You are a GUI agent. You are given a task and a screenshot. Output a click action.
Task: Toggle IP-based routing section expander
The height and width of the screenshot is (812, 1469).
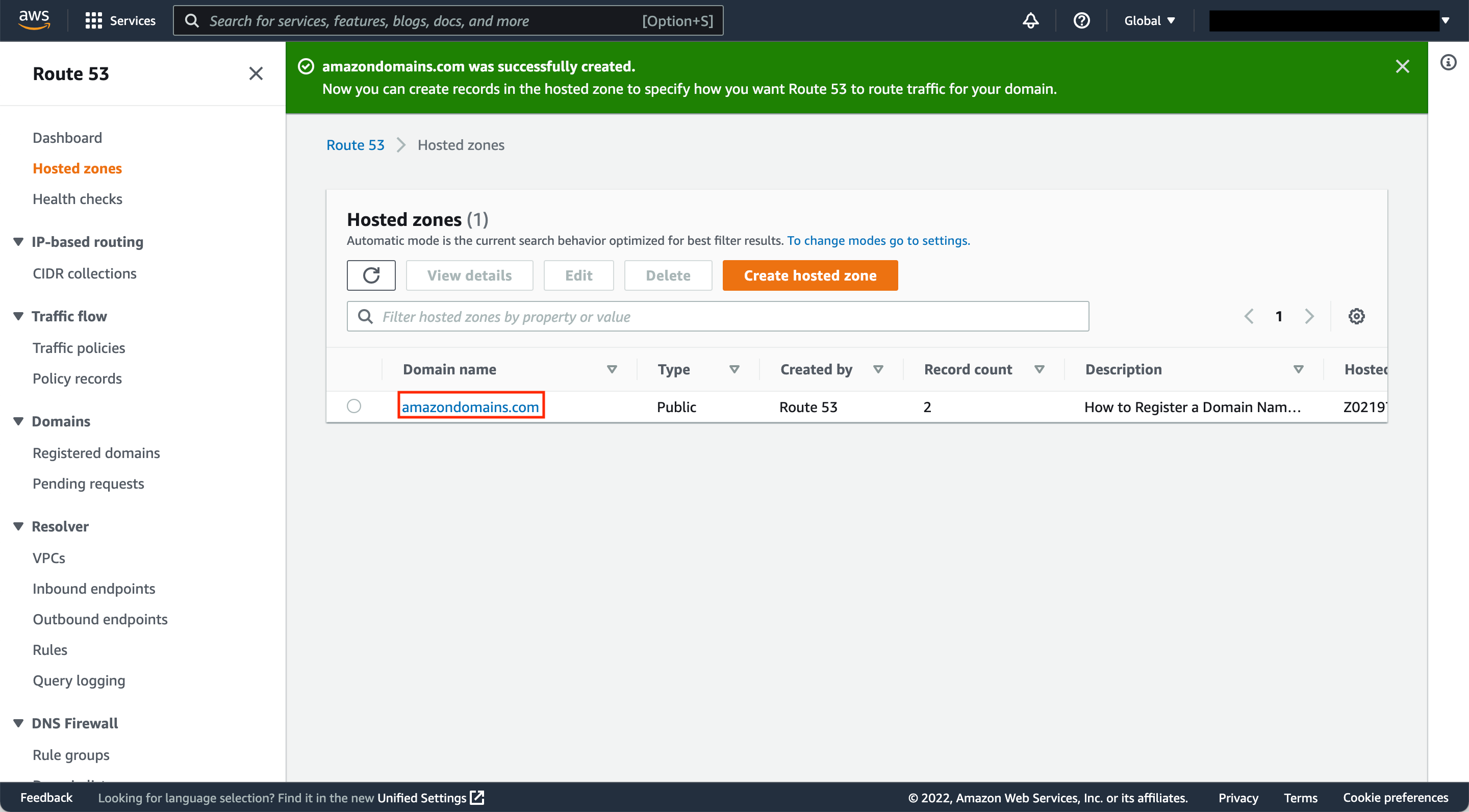(x=18, y=240)
